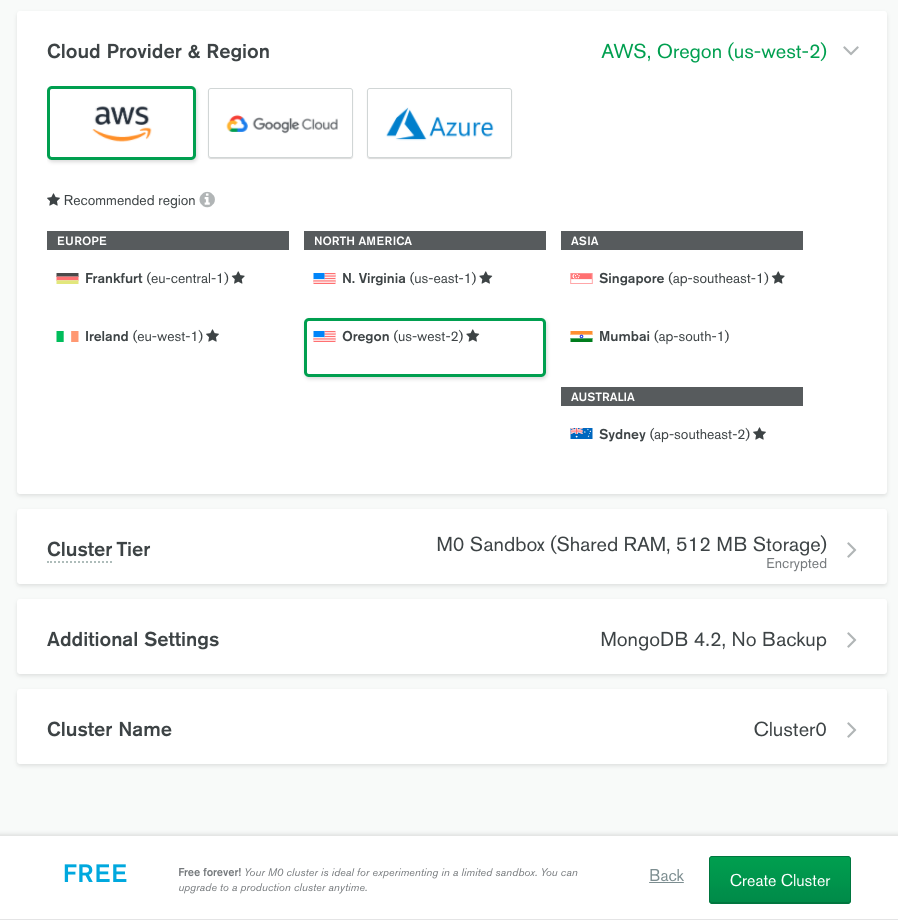Screen dimensions: 898x920
Task: Click the Irish flag icon
Action: [67, 337]
